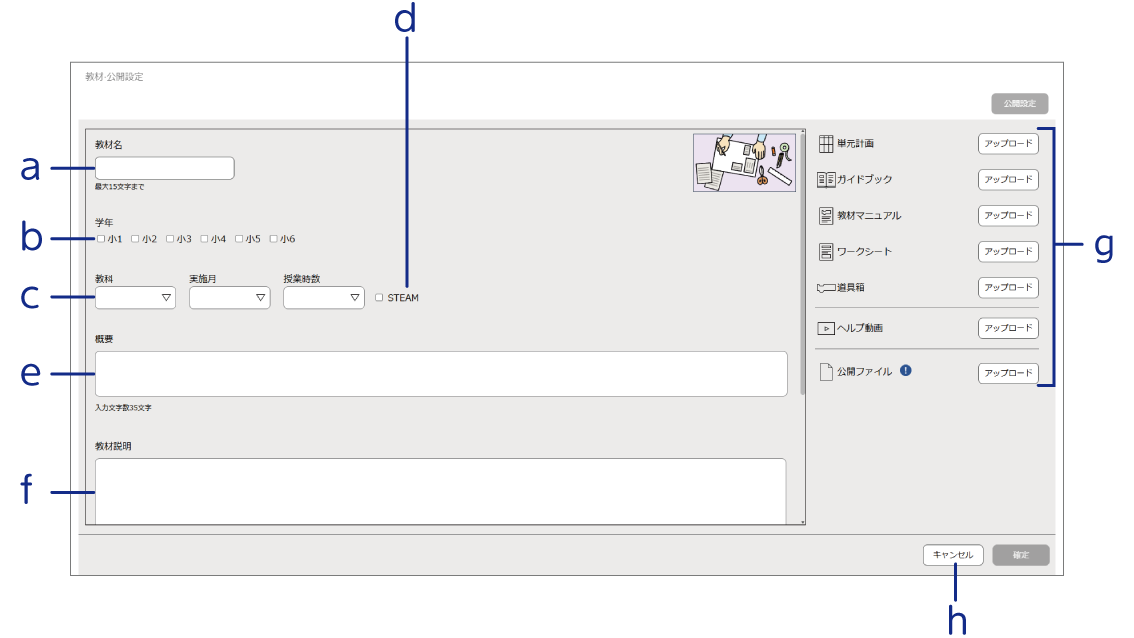Screen dimensions: 1134x638
Task: Expand the 実施月 dropdown
Action: [x=230, y=298]
